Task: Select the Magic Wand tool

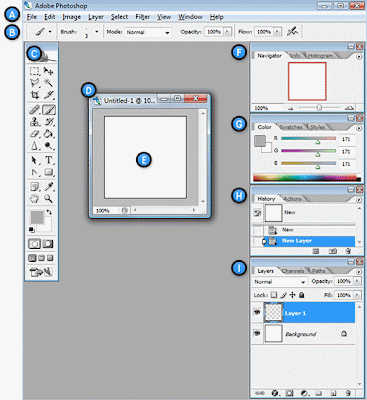Action: pos(48,83)
